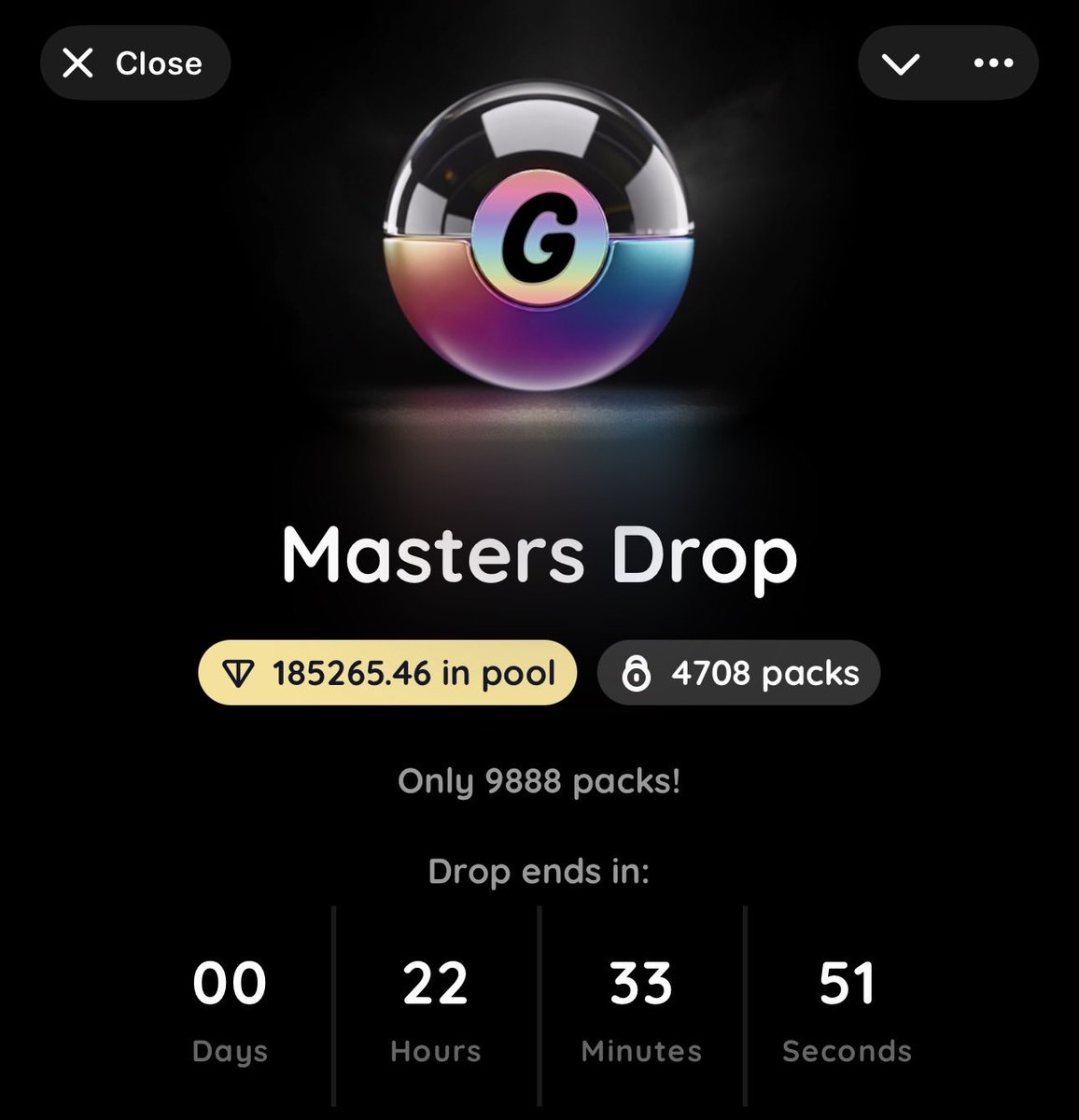Click the 00 Days countdown value
Screen dimensions: 1079x1120
230,984
